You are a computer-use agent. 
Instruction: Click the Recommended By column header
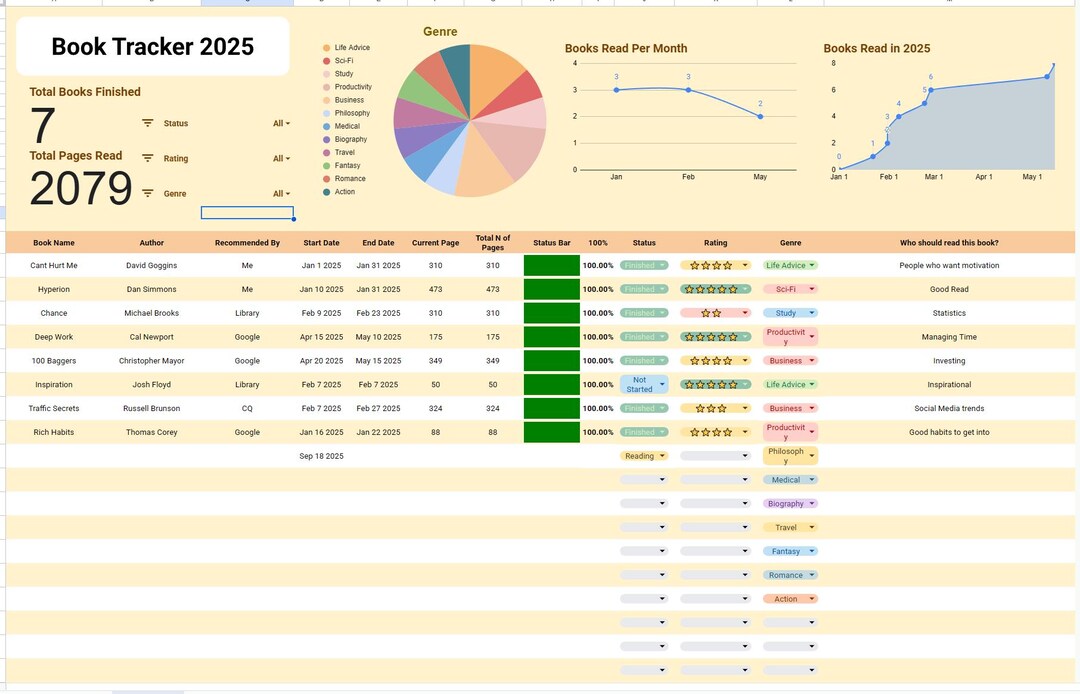click(x=247, y=242)
